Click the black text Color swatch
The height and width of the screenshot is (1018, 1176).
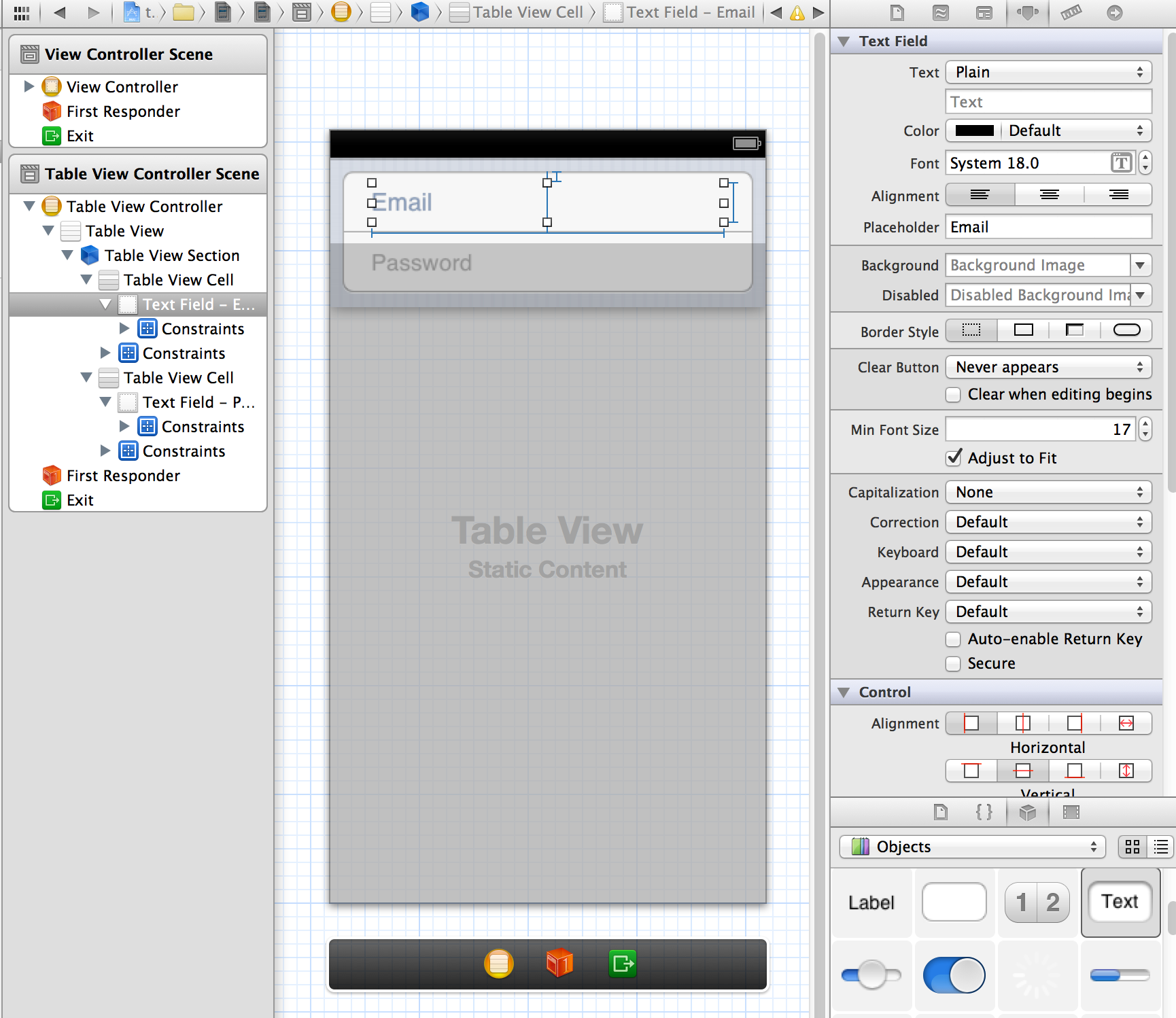(974, 131)
